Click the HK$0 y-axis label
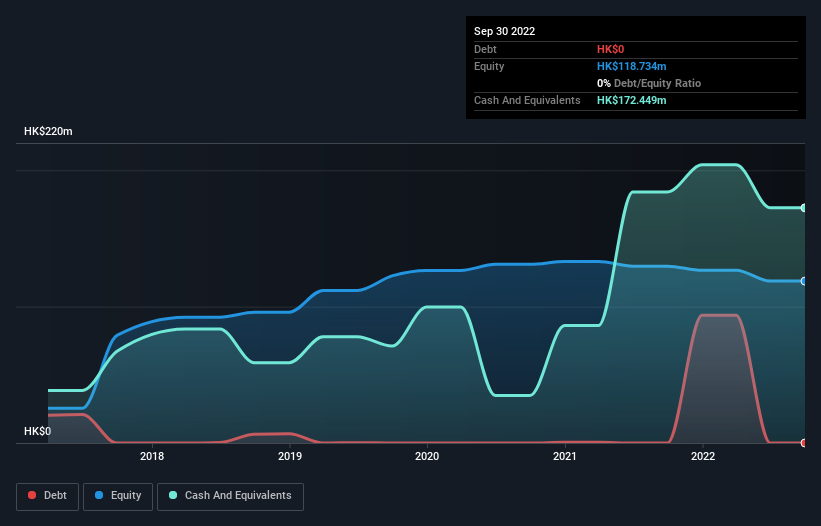 (x=38, y=431)
